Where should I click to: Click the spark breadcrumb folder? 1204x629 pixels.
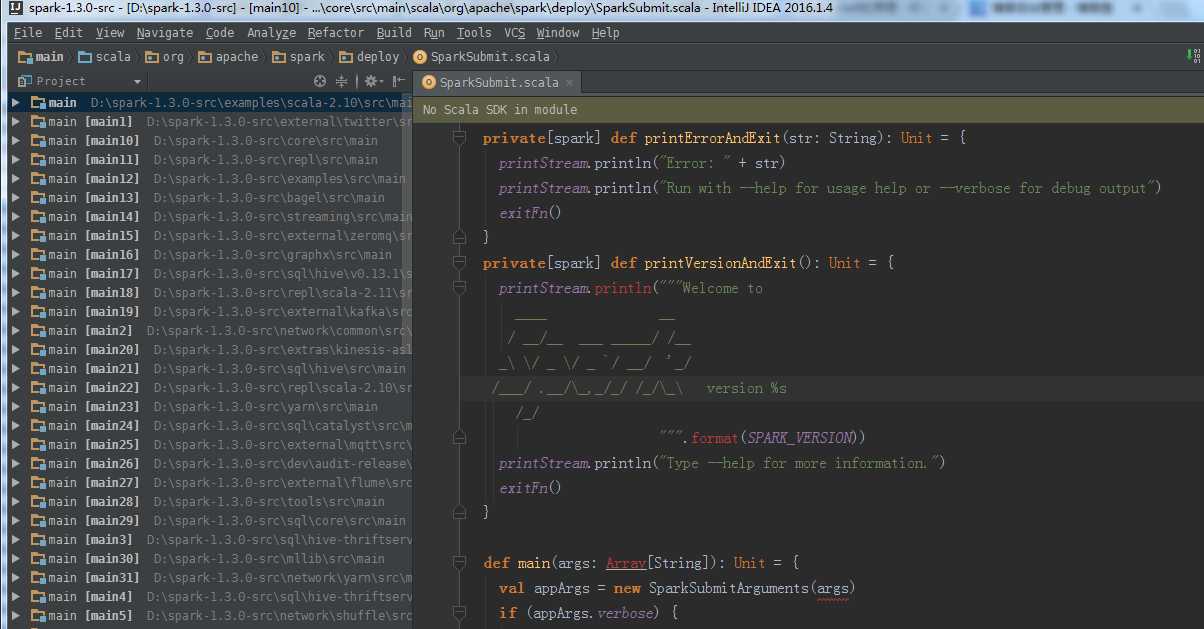(x=299, y=57)
